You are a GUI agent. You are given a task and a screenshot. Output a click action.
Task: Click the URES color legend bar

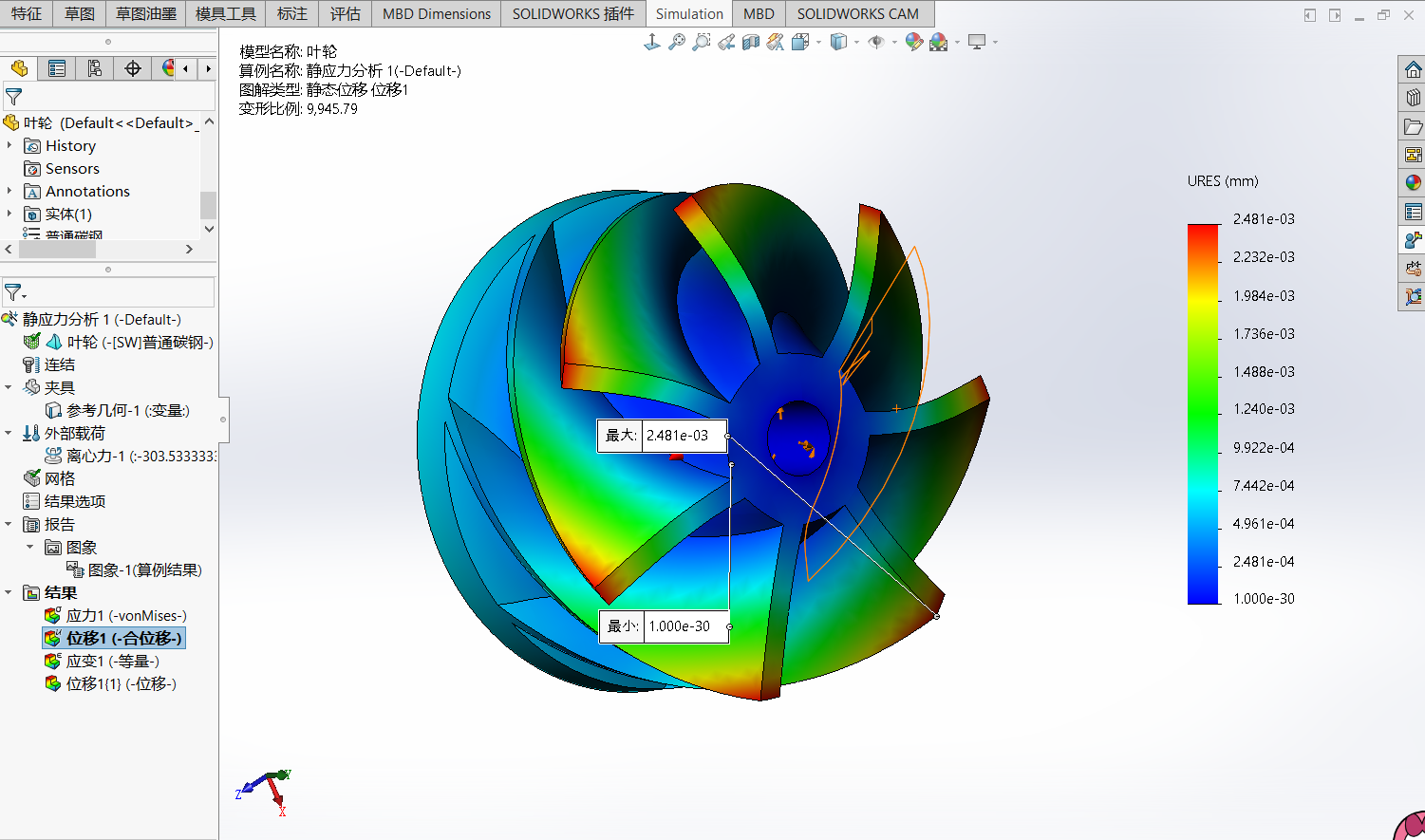pos(1204,414)
